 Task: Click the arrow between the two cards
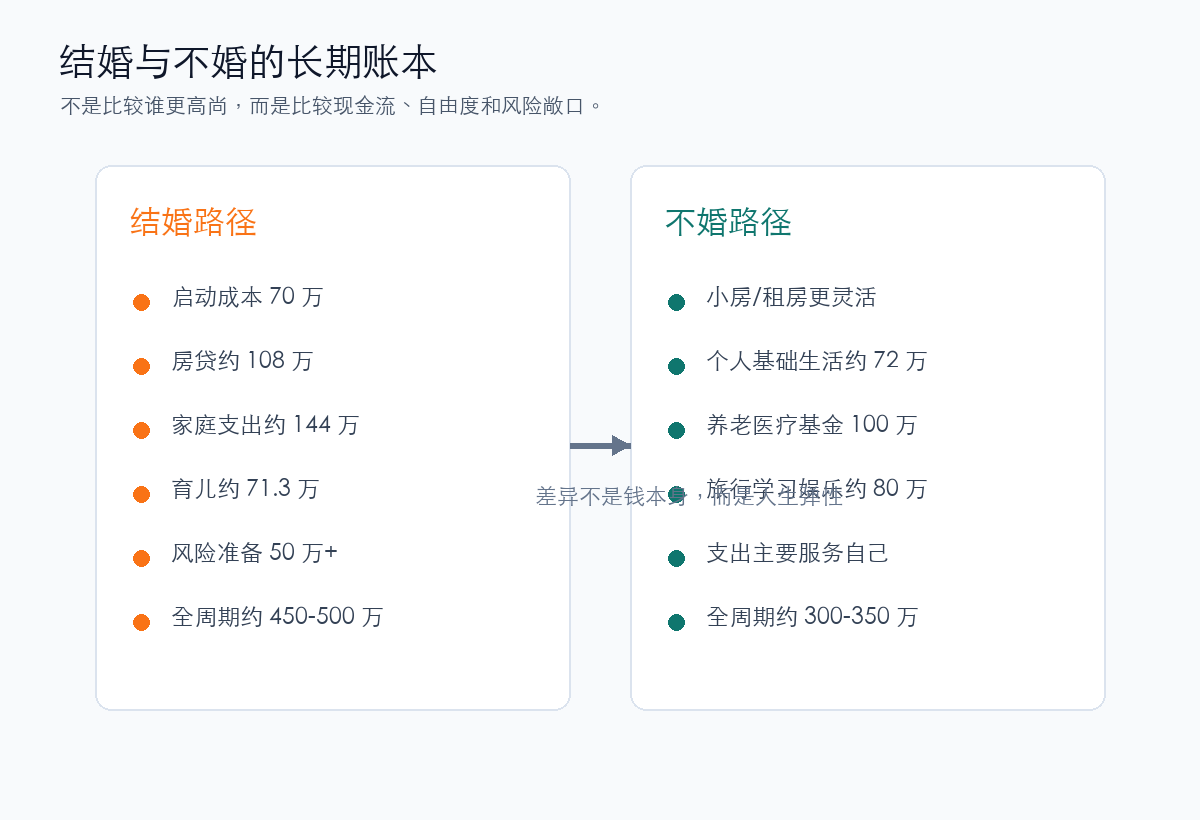[x=600, y=445]
